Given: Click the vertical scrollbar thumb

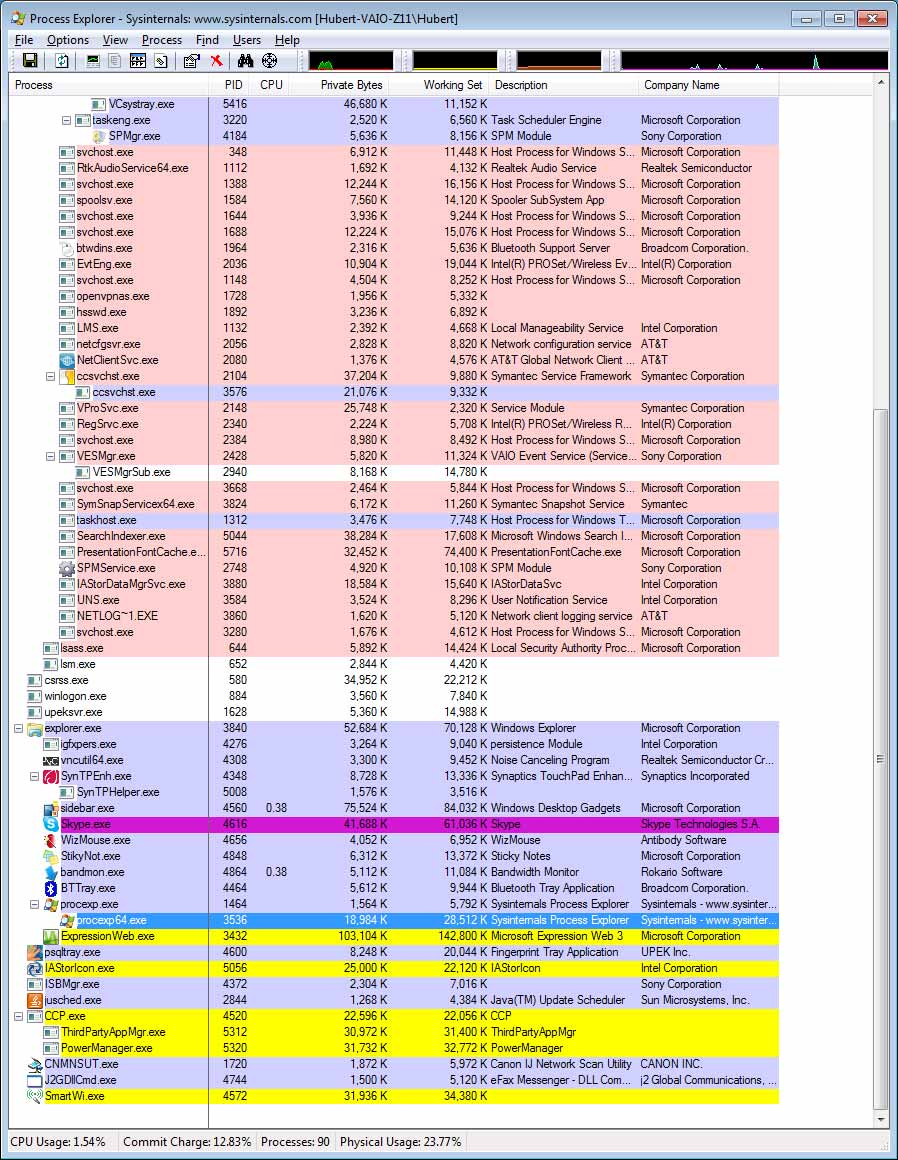Looking at the screenshot, I should click(880, 758).
